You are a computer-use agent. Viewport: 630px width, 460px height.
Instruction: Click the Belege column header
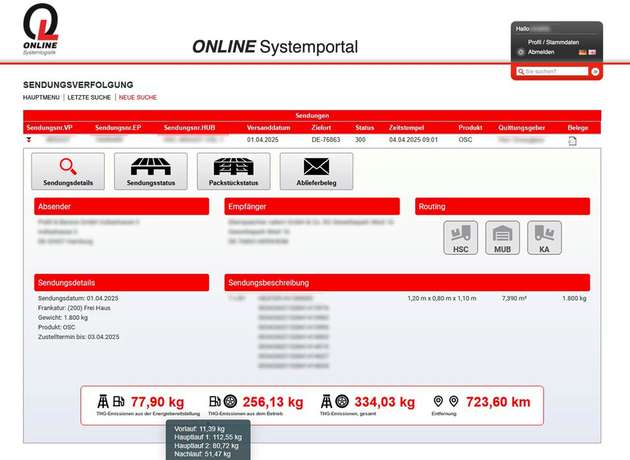(x=578, y=128)
